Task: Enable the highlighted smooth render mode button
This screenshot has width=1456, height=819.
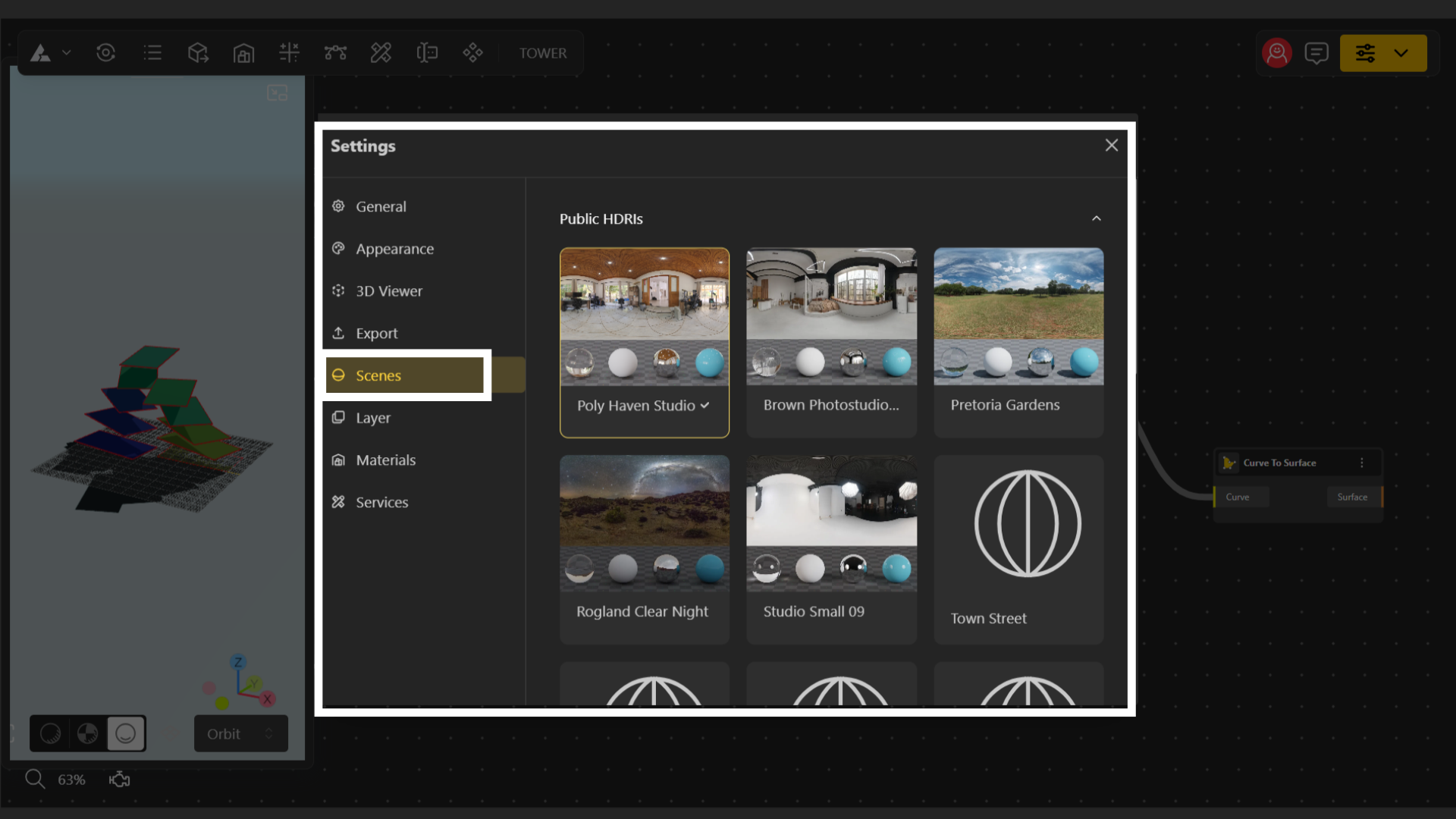Action: (126, 733)
